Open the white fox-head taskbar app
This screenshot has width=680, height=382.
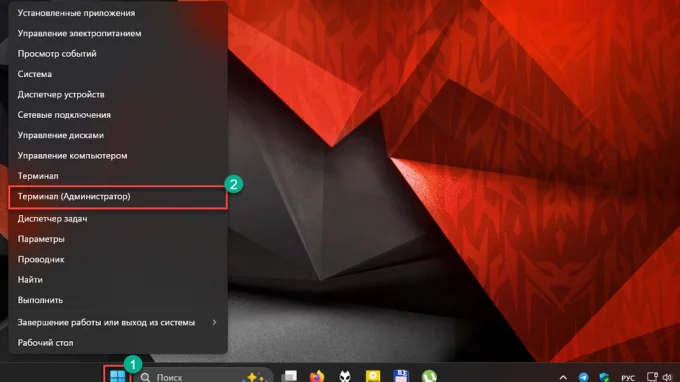click(x=345, y=376)
